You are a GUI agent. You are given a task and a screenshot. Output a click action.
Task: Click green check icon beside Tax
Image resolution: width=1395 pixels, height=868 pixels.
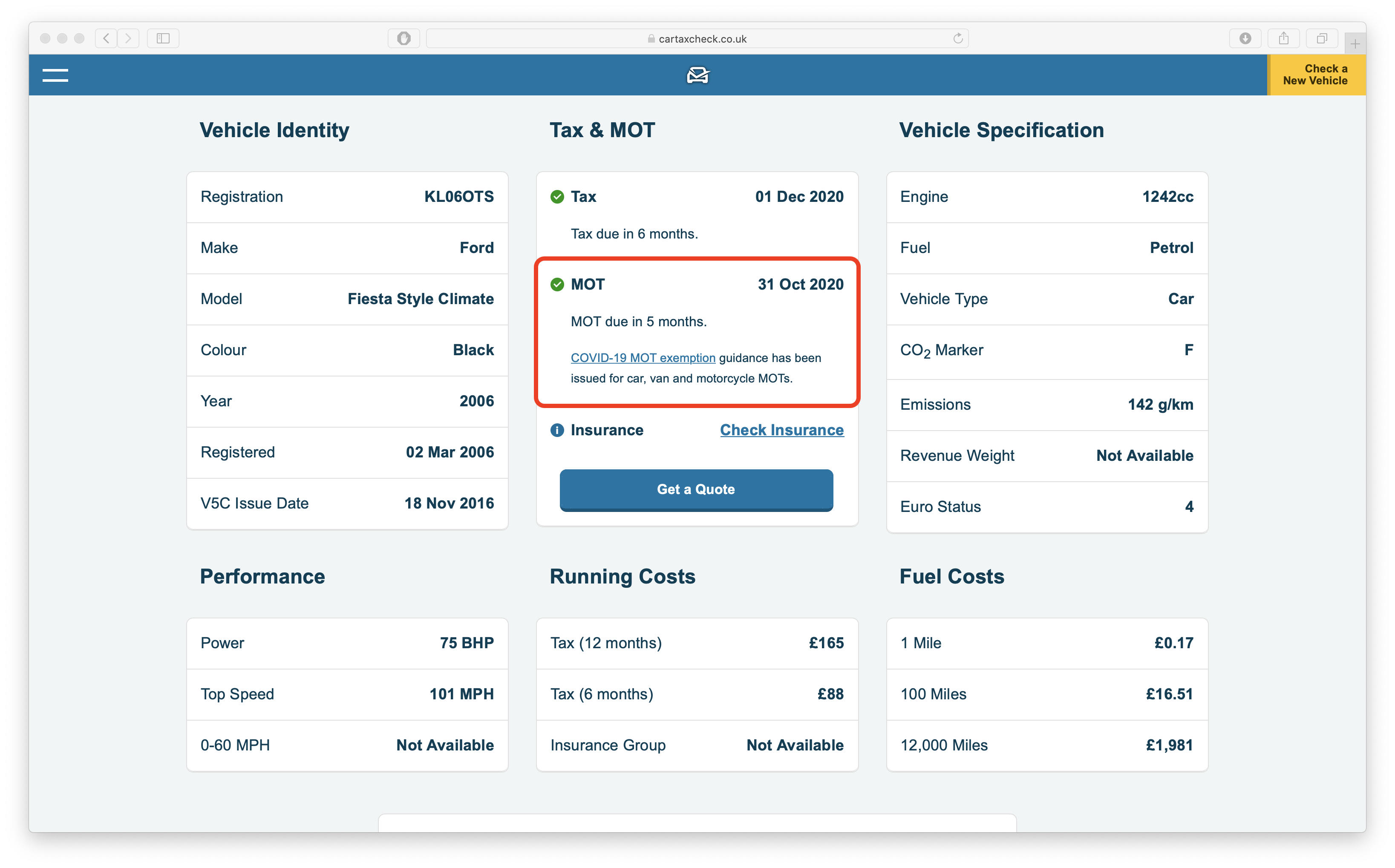557,197
